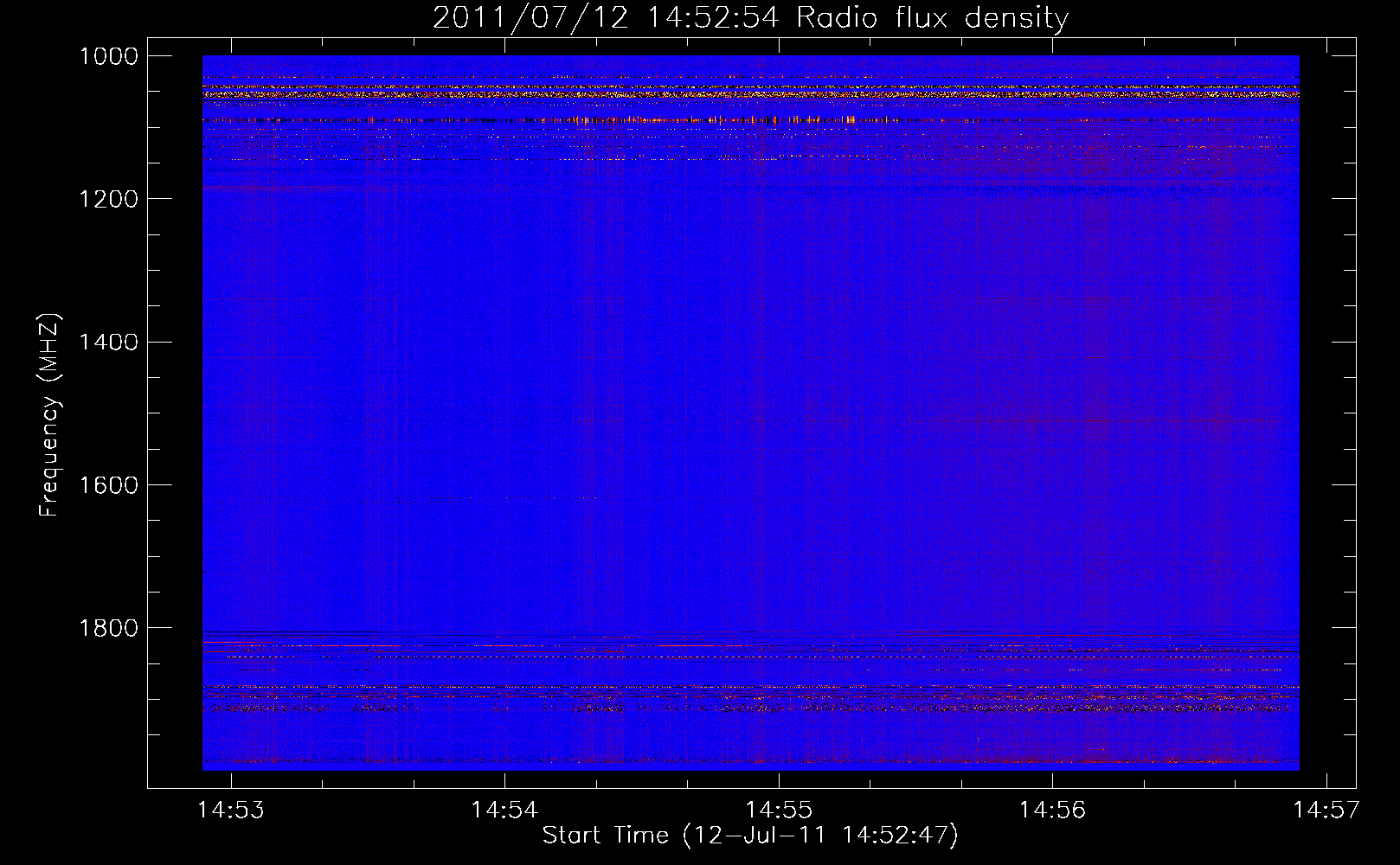Click the 14:55 time tick label
The height and width of the screenshot is (865, 1400).
pos(779,810)
